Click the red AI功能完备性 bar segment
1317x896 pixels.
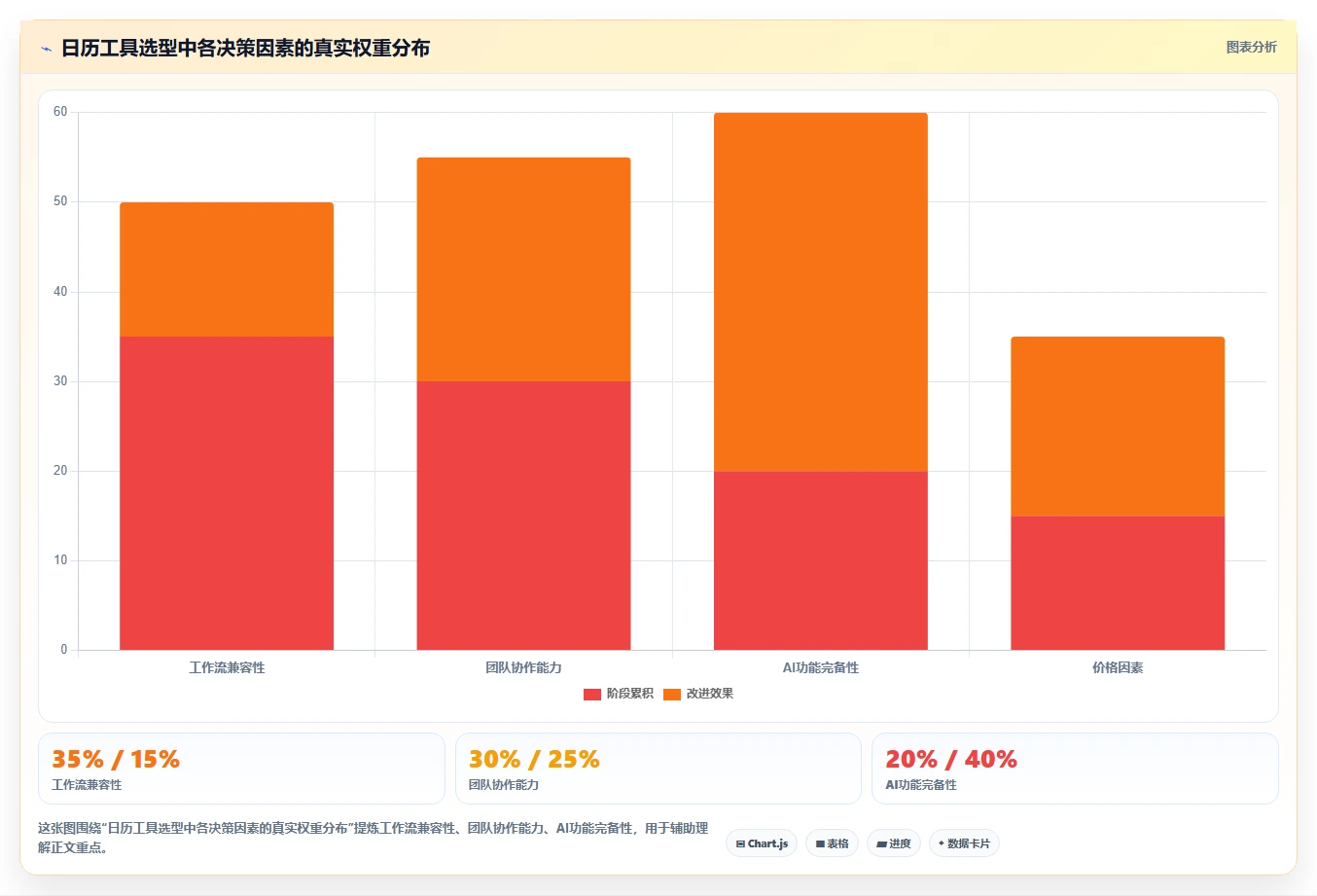coord(821,560)
